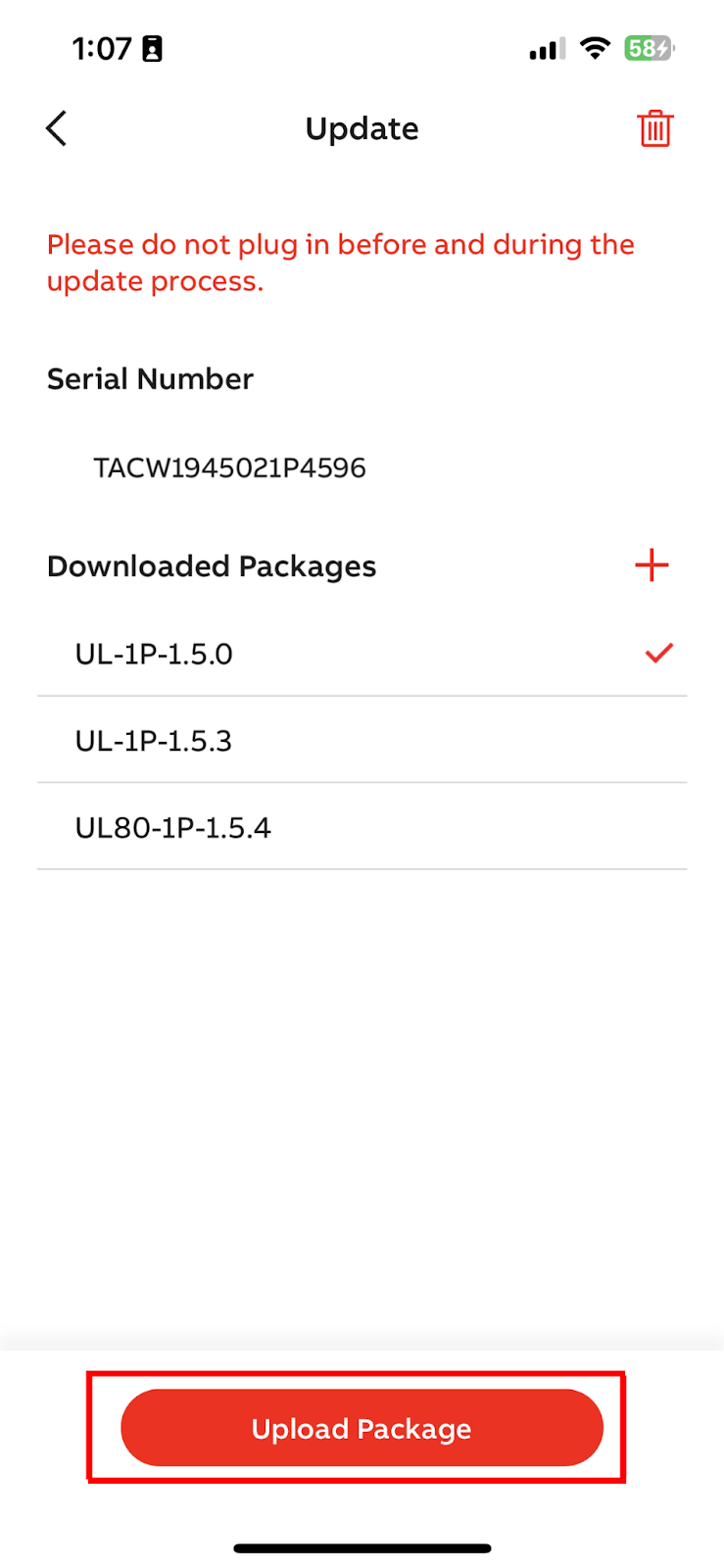724x1568 pixels.
Task: Tap the ID card icon beside the clock
Action: pos(153,49)
